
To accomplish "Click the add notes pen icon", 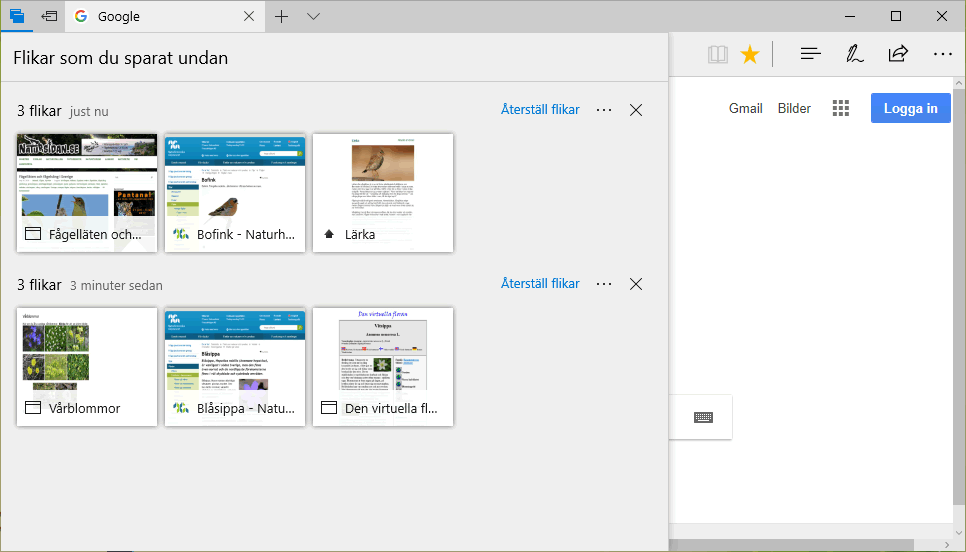I will (x=854, y=54).
